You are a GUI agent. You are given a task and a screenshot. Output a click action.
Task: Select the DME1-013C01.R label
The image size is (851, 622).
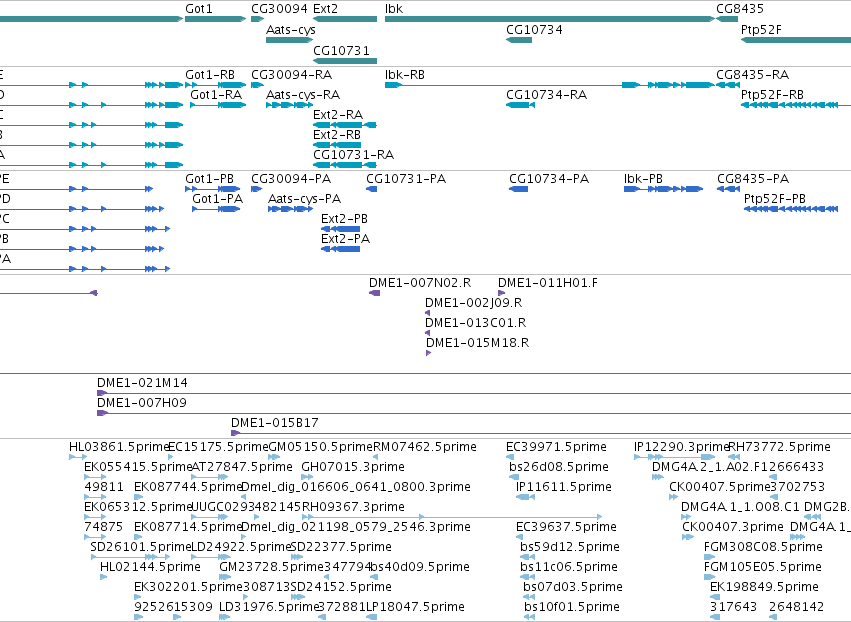tap(475, 323)
